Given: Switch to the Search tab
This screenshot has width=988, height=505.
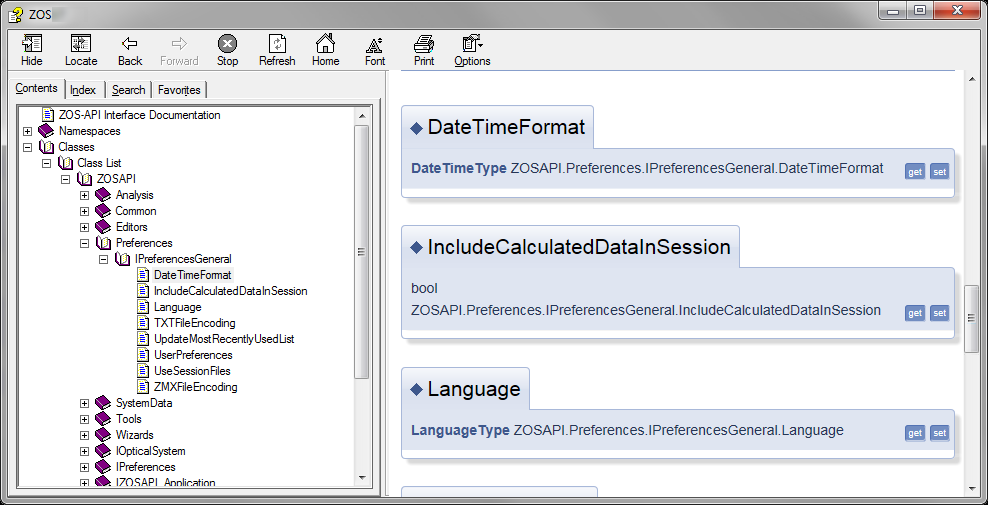Looking at the screenshot, I should [x=129, y=90].
